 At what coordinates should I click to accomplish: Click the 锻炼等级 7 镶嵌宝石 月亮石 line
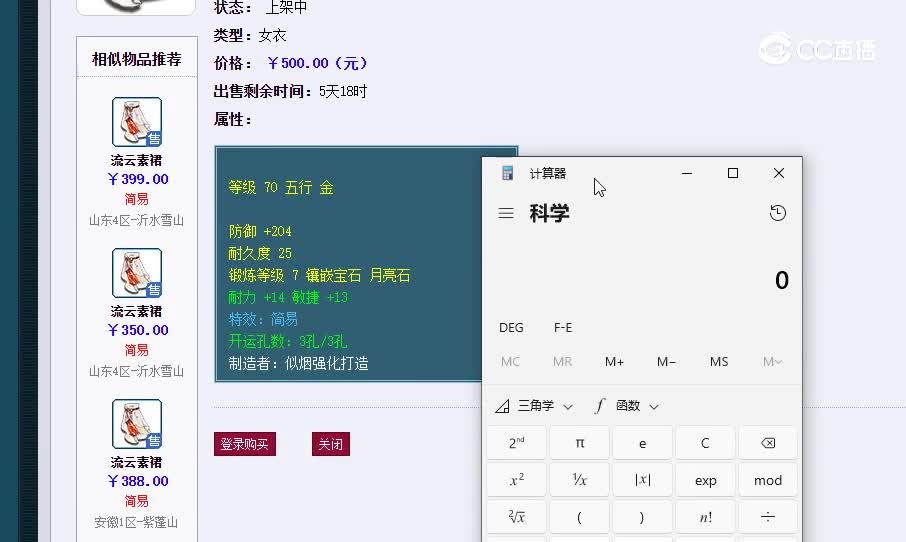(x=319, y=275)
